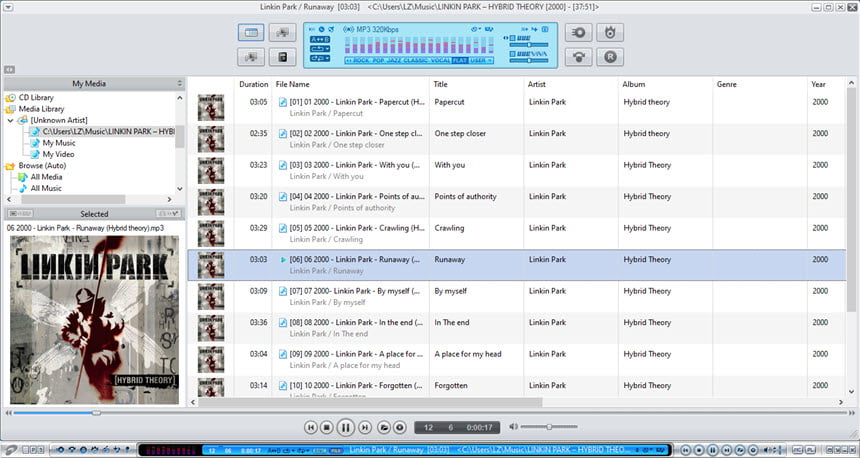This screenshot has width=860, height=458.
Task: Pause the song using large center Pause button
Action: pyautogui.click(x=346, y=427)
